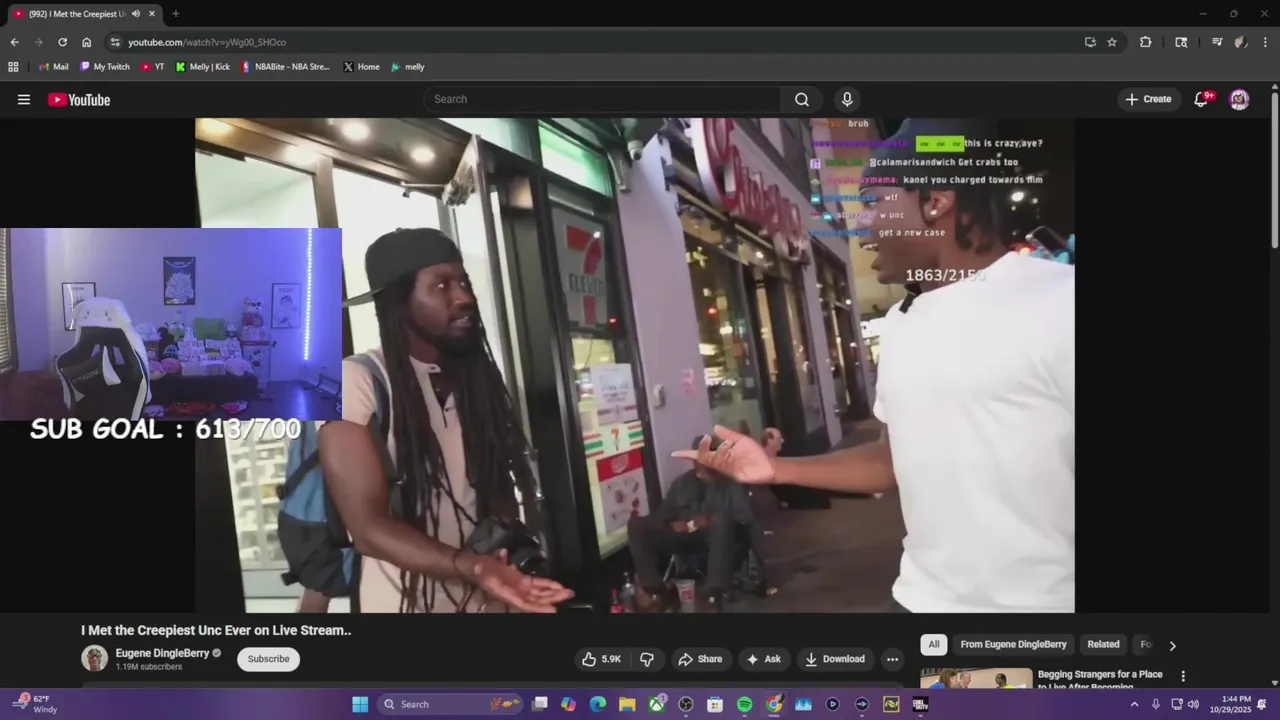This screenshot has width=1280, height=720.
Task: Open media controls in browser toolbar
Action: pyautogui.click(x=1217, y=42)
